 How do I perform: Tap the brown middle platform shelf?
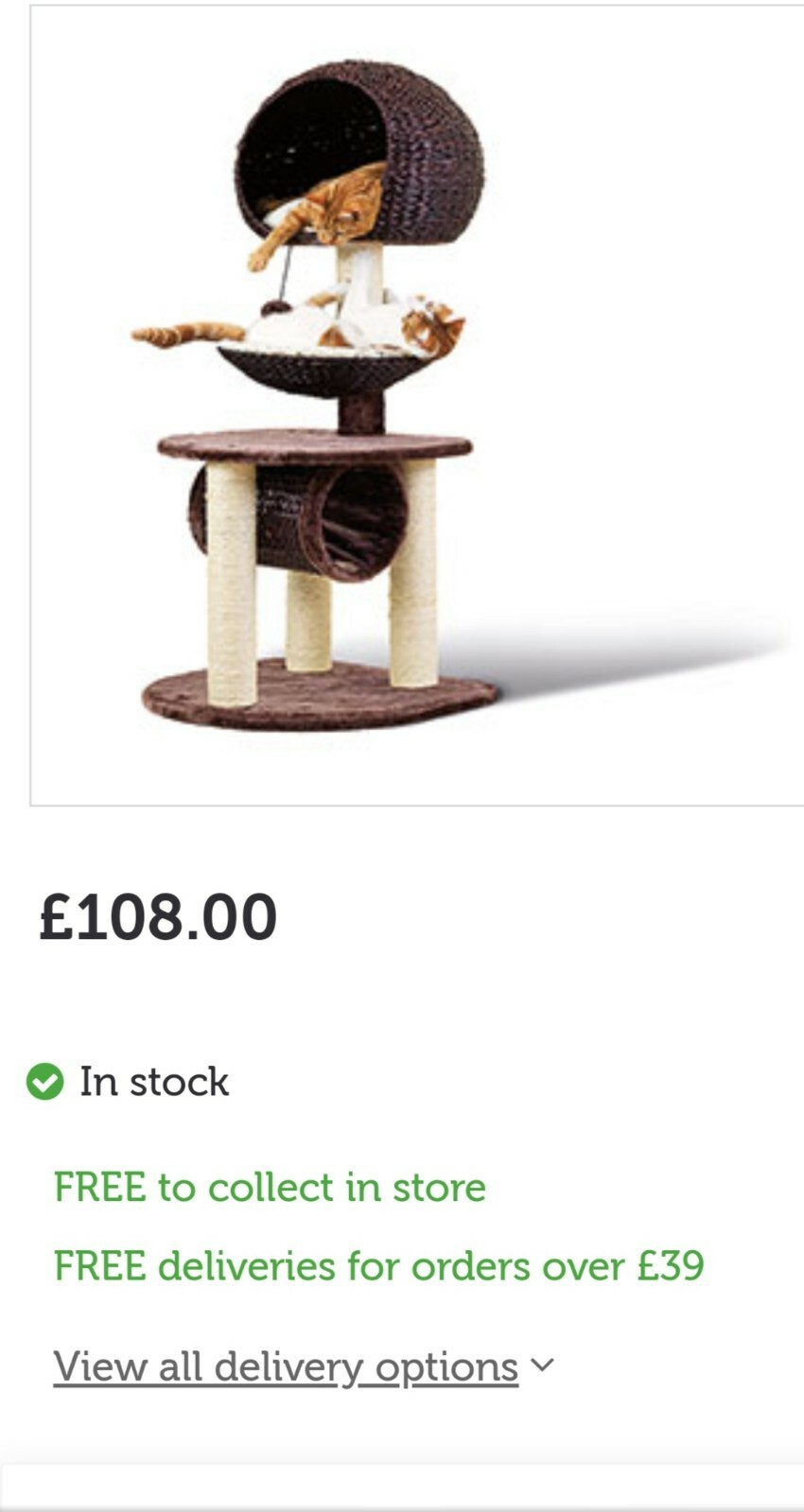(314, 445)
